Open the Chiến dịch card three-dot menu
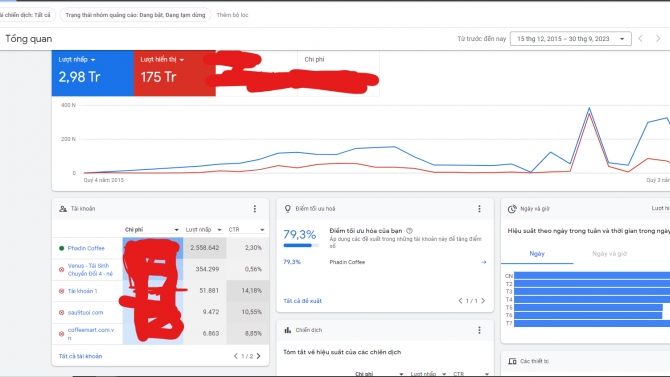 click(x=479, y=330)
